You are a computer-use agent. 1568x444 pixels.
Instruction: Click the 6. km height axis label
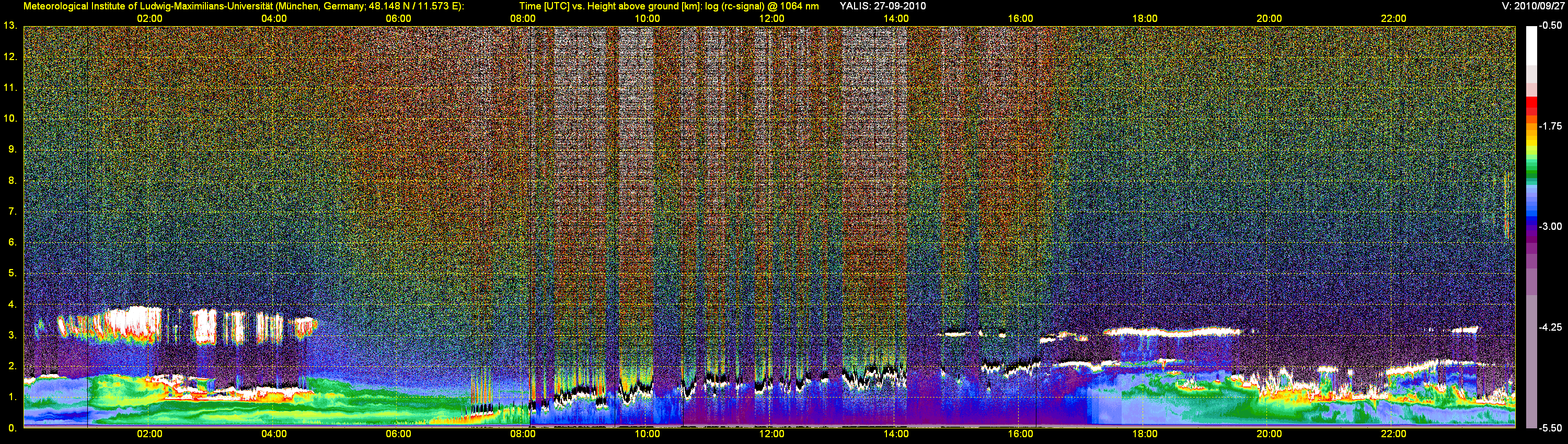point(12,242)
